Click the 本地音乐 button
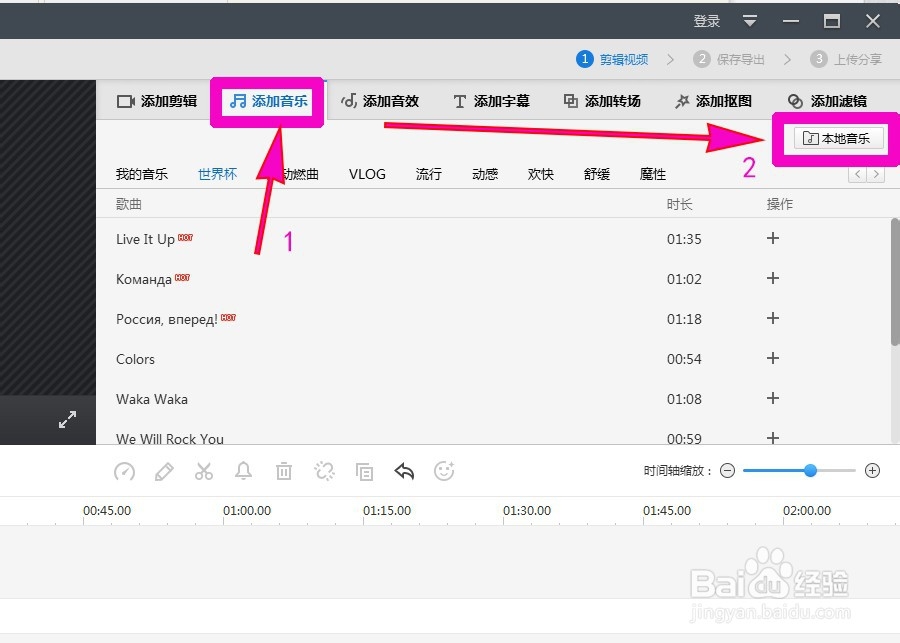This screenshot has height=643, width=900. (x=837, y=140)
